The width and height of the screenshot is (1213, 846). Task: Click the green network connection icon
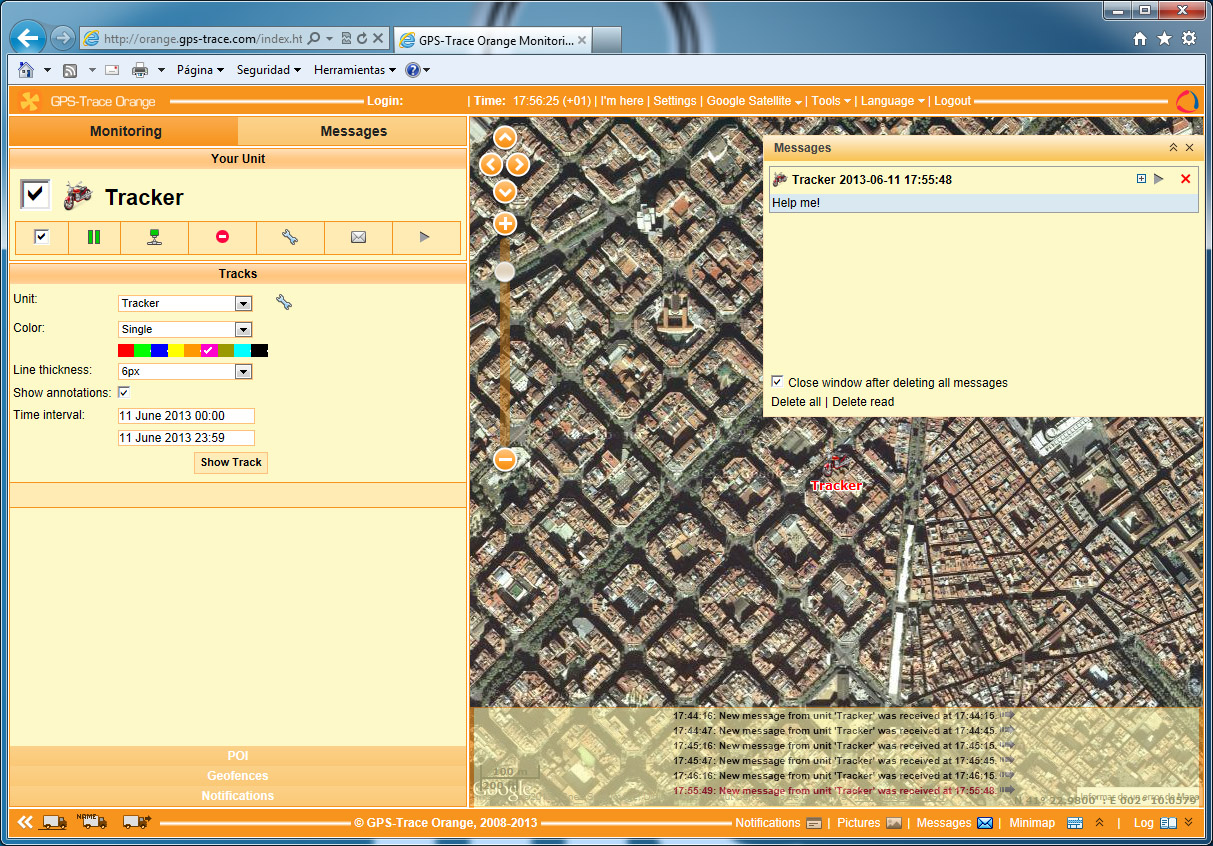coord(154,237)
